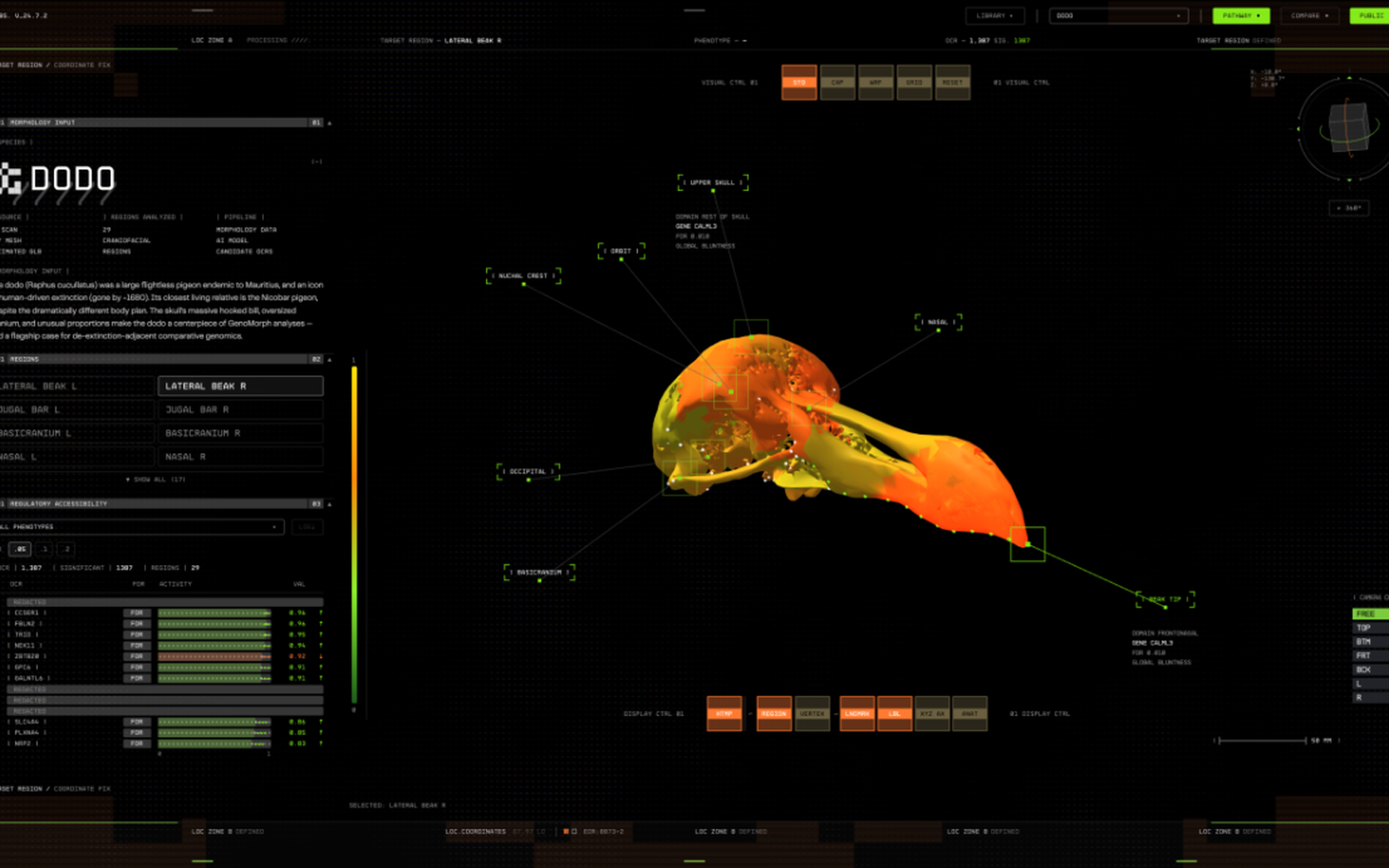Expand Show All regions list
The image size is (1389, 868).
pyautogui.click(x=155, y=479)
